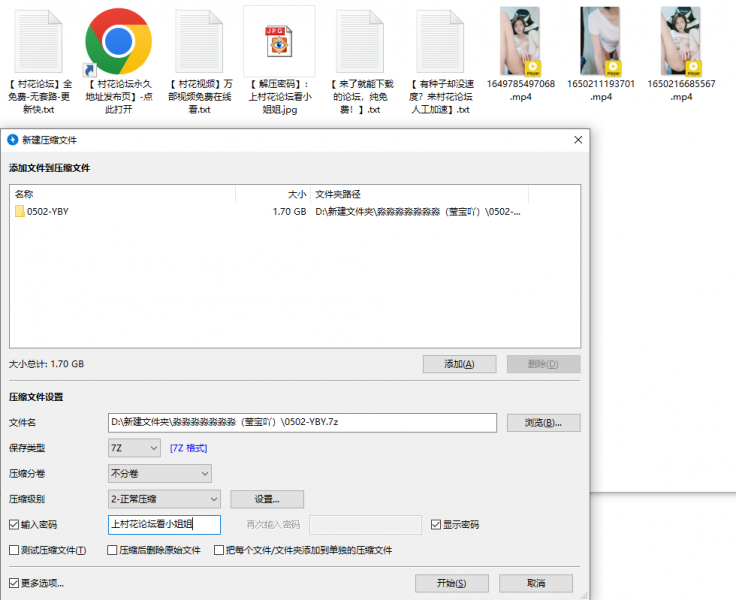736x600 pixels.
Task: Uncheck the 输入密码 checkbox
Action: 14,525
